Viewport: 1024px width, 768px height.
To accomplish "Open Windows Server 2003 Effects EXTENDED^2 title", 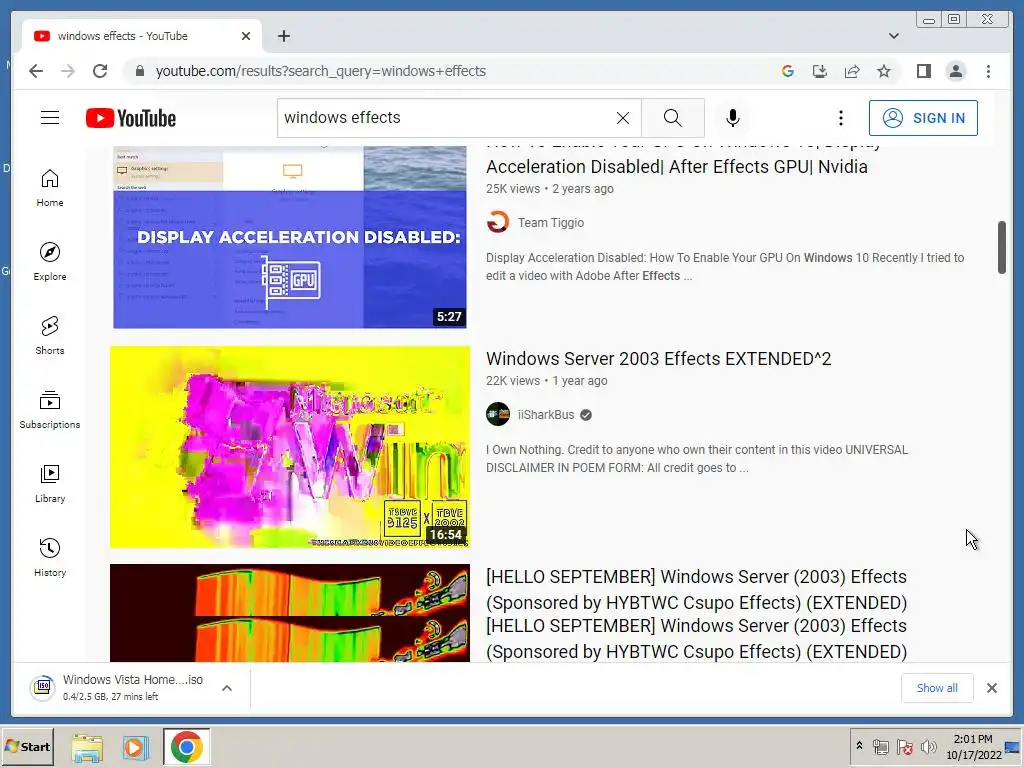I will click(658, 359).
